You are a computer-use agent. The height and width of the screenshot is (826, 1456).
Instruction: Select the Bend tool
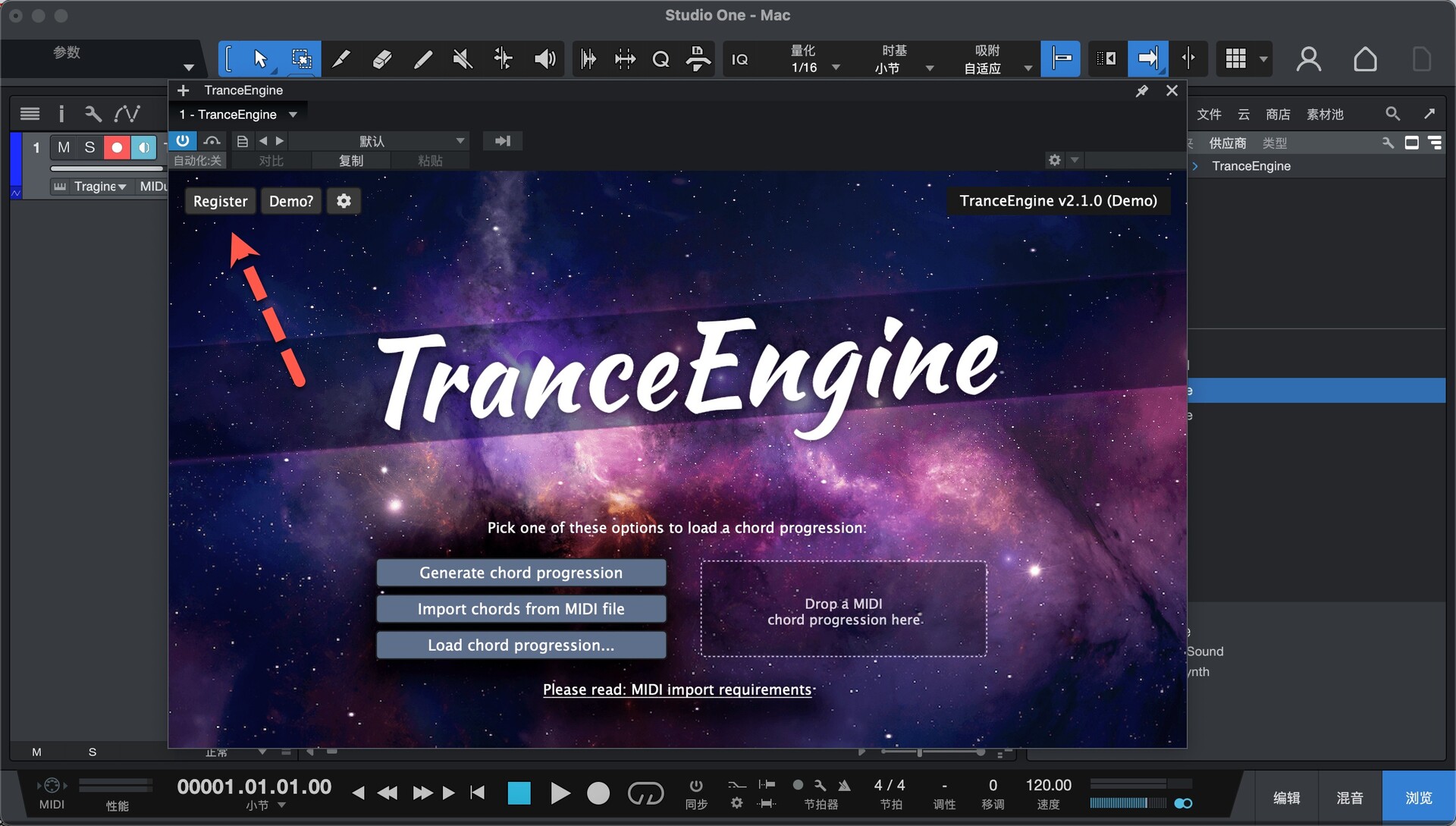click(x=503, y=58)
